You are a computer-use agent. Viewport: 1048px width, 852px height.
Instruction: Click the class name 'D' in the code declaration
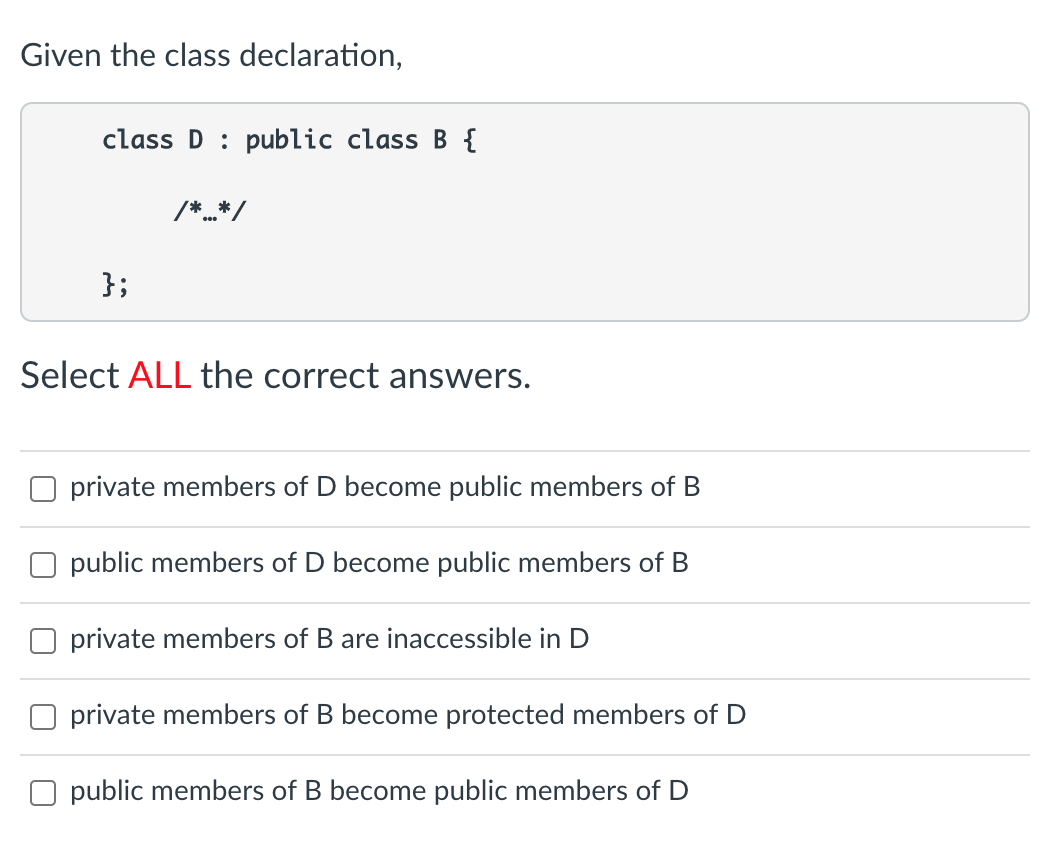[196, 140]
